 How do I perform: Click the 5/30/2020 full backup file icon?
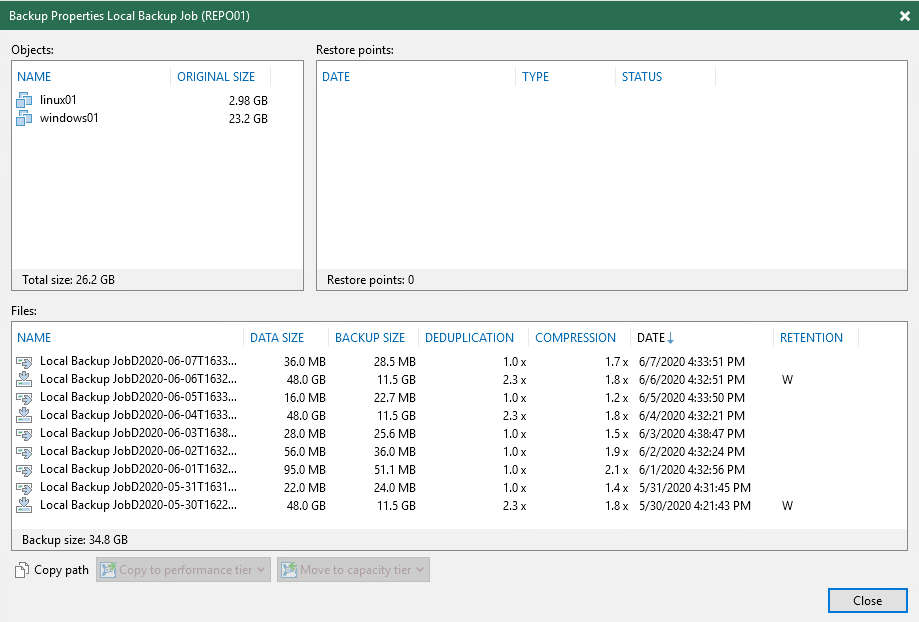coord(24,506)
